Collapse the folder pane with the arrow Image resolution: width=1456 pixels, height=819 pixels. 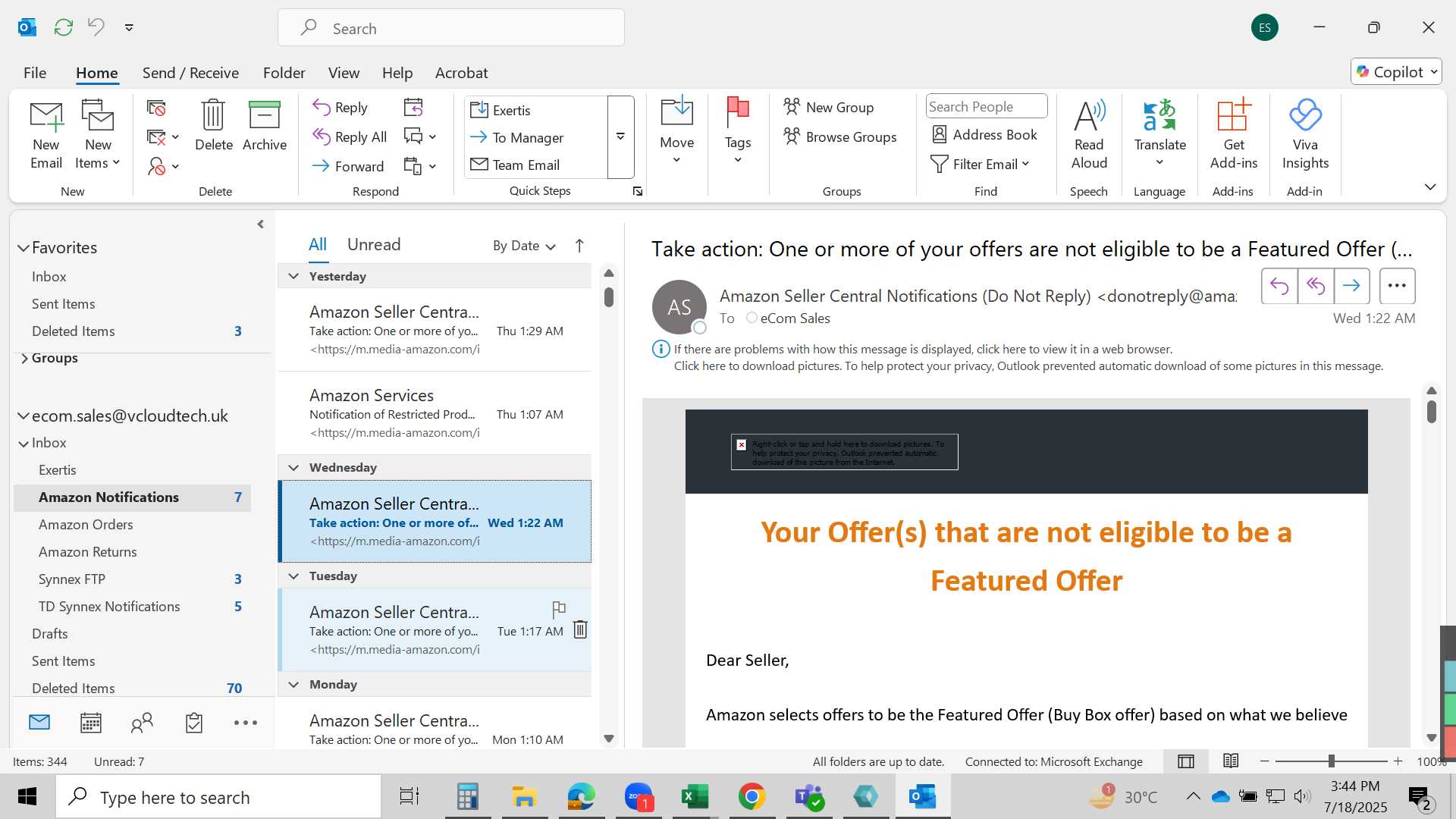pos(260,224)
